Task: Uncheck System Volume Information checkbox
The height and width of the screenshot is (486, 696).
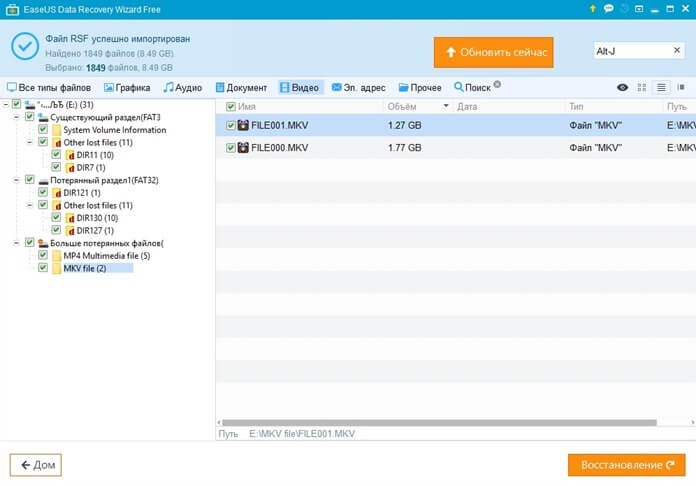Action: click(43, 129)
